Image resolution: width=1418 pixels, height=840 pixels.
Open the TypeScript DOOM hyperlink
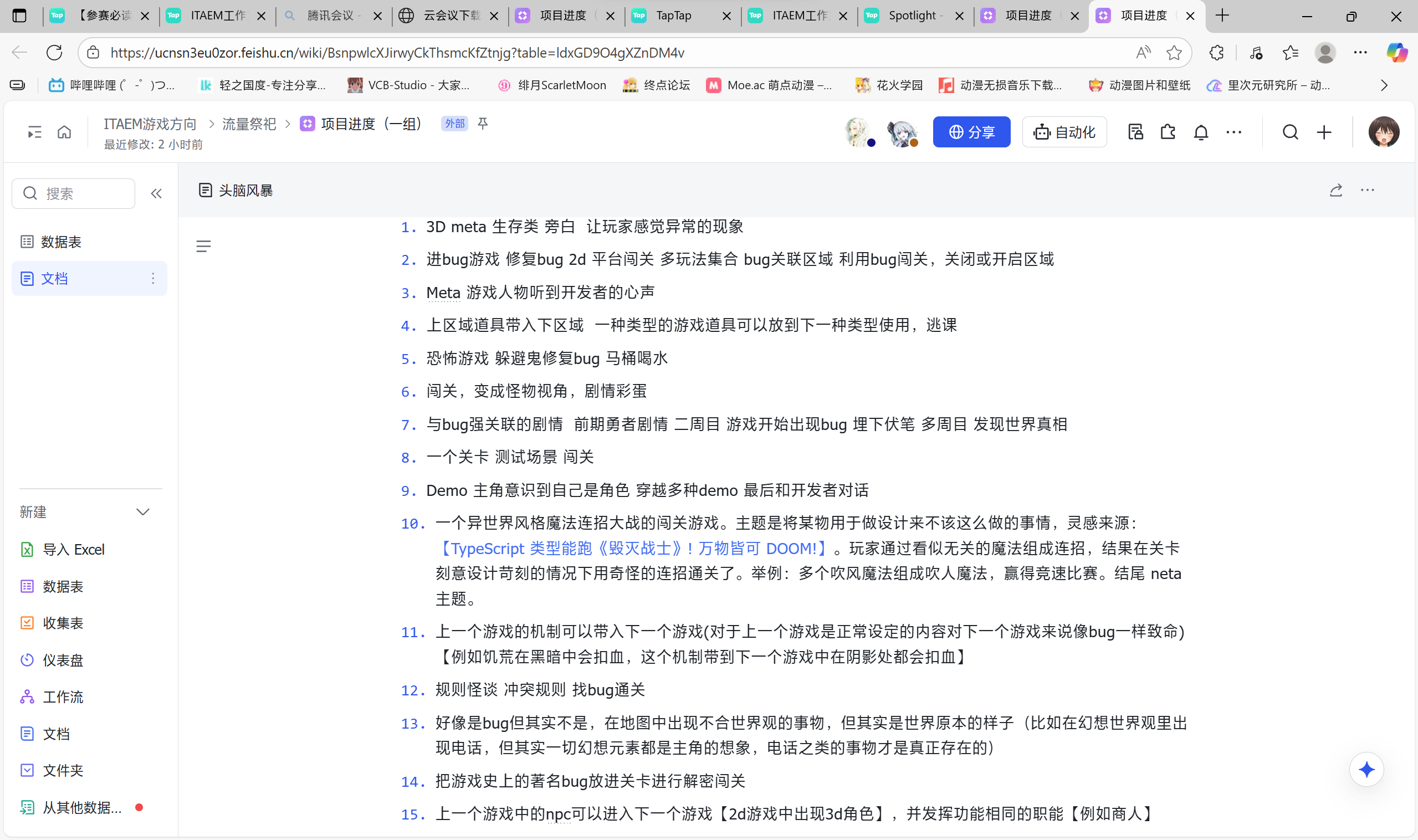click(x=633, y=548)
